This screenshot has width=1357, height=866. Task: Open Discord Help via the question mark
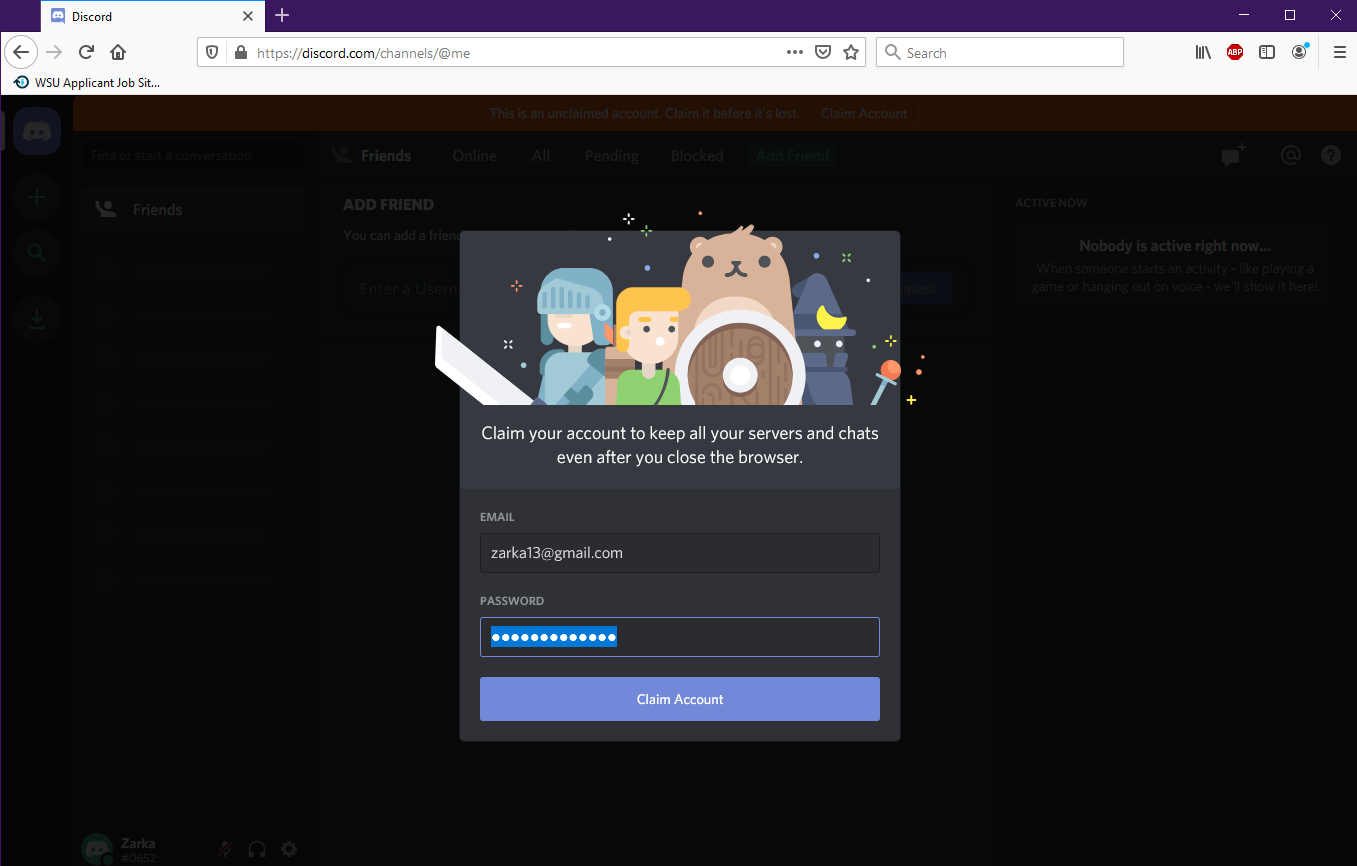click(x=1329, y=155)
